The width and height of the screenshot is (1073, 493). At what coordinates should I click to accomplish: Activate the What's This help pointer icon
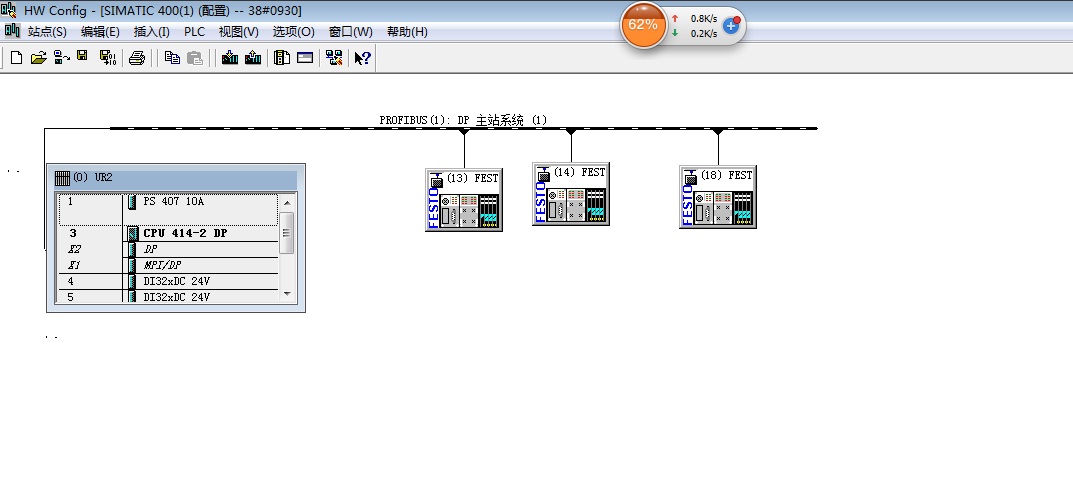[363, 58]
